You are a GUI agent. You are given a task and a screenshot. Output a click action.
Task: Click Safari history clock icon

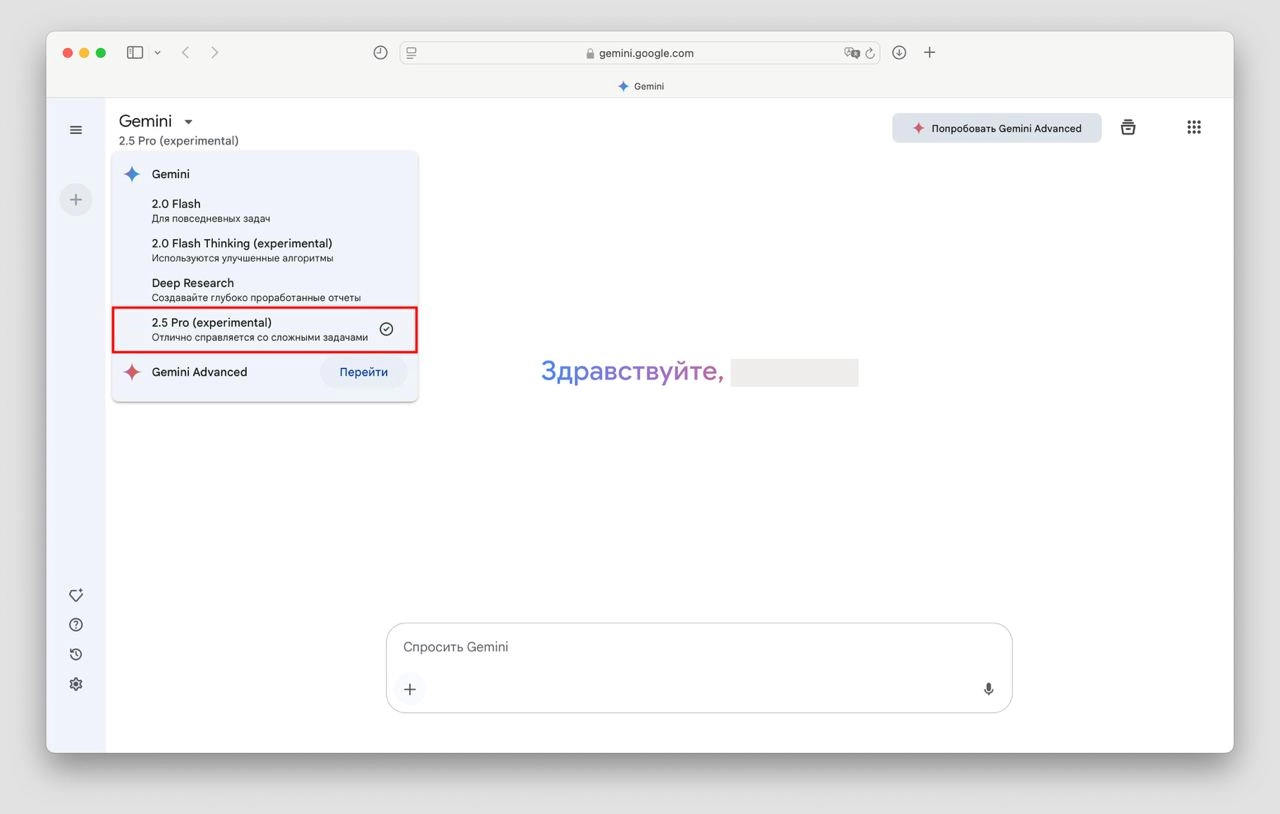pyautogui.click(x=380, y=53)
